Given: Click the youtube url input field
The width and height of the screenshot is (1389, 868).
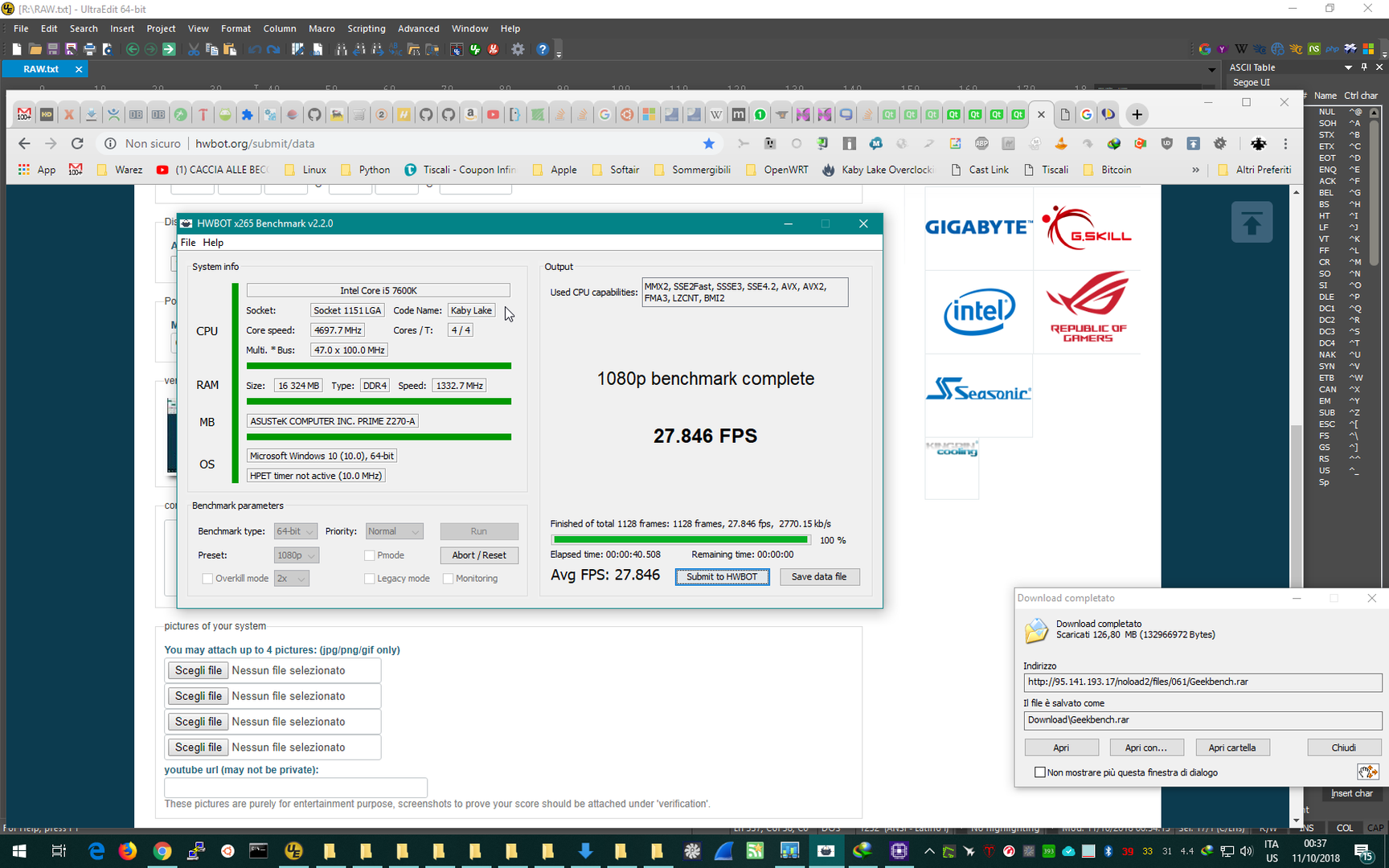Looking at the screenshot, I should point(296,787).
